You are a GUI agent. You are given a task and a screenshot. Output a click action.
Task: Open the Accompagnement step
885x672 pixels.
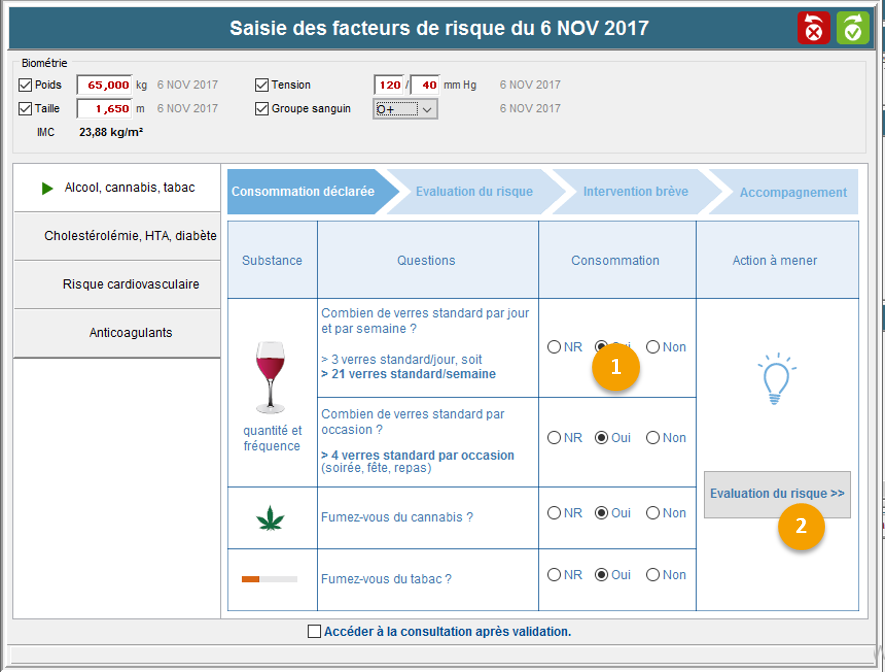[793, 192]
